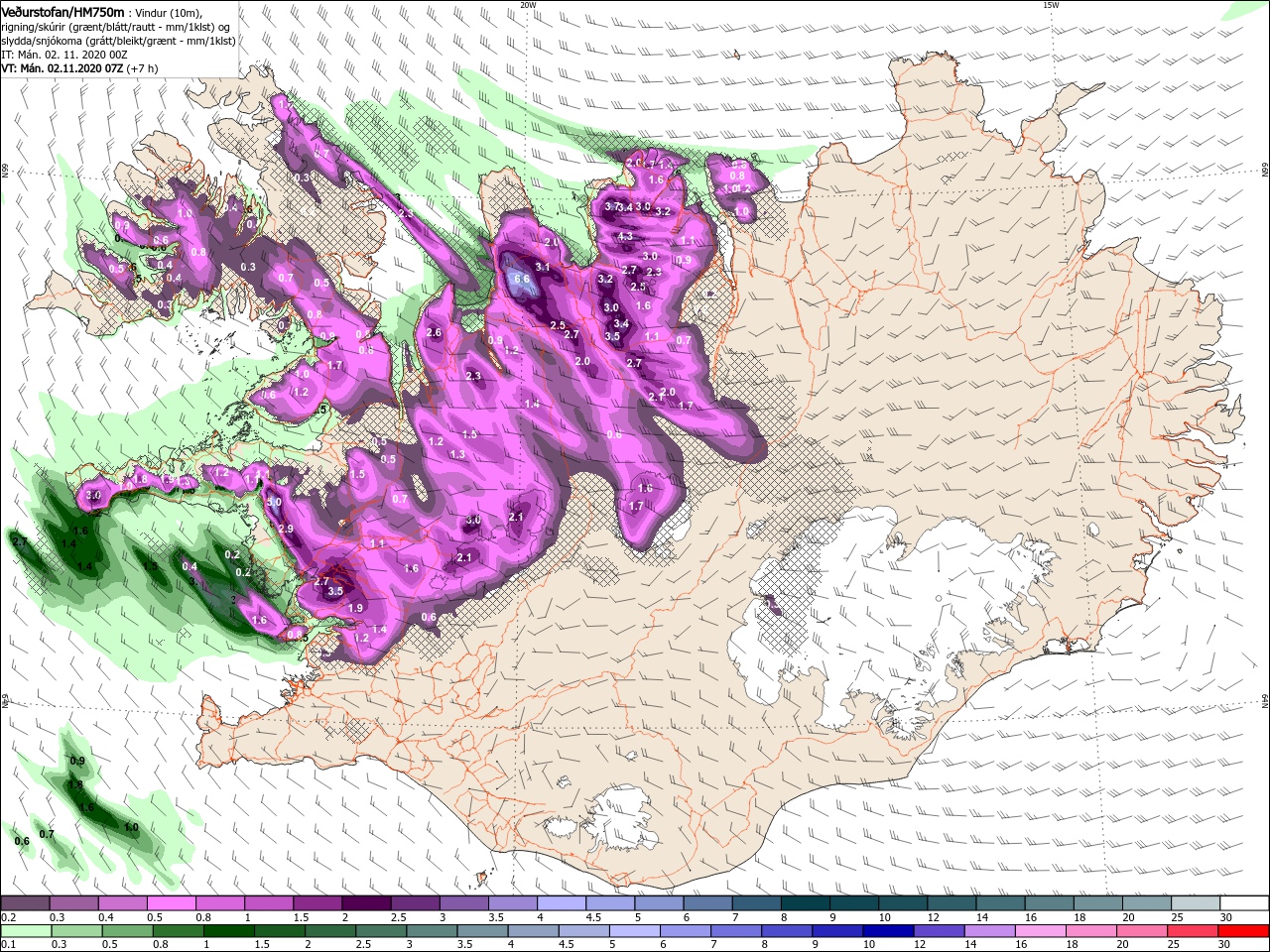Click the 'Vindur (10m)' header text
1270x952 pixels.
coord(168,12)
